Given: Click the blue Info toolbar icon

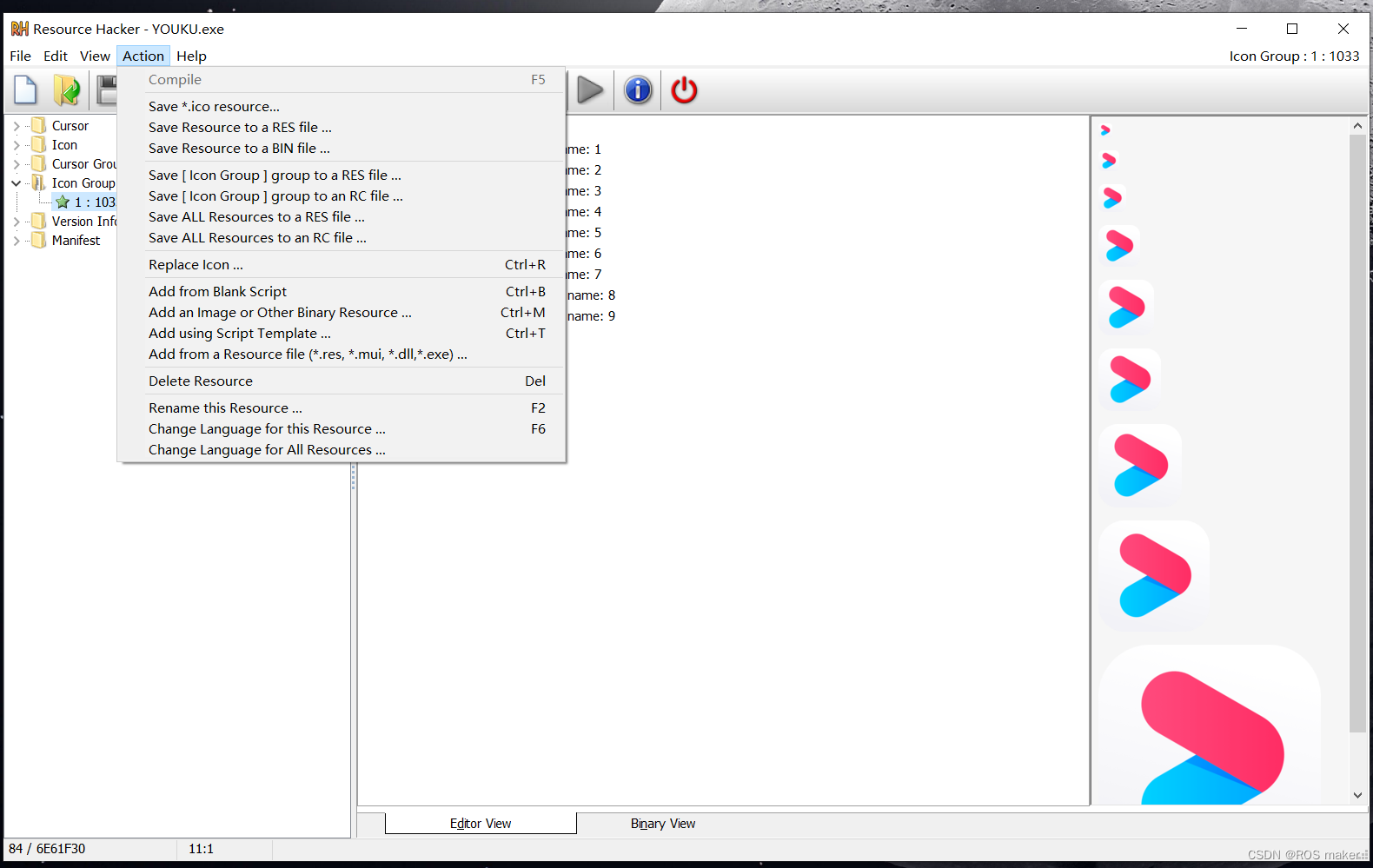Looking at the screenshot, I should [x=638, y=89].
